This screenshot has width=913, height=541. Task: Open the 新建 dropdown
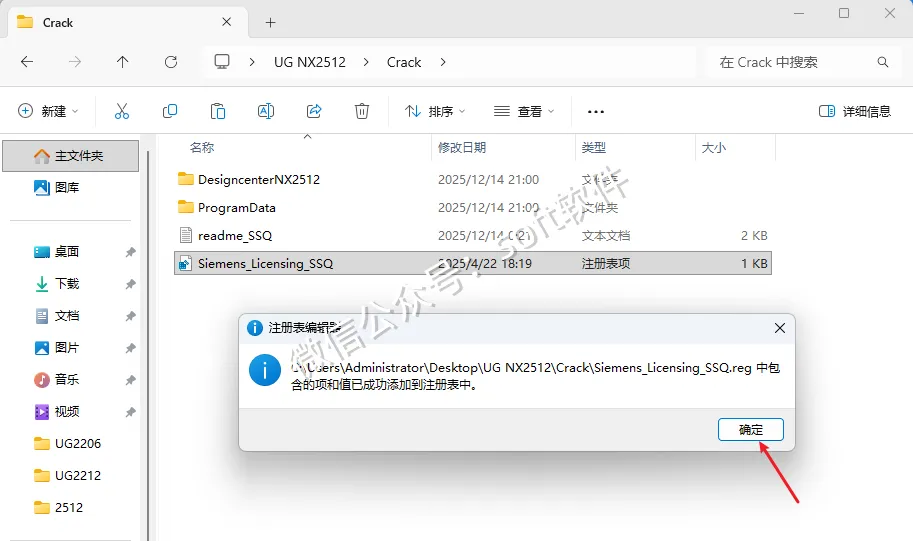click(48, 111)
